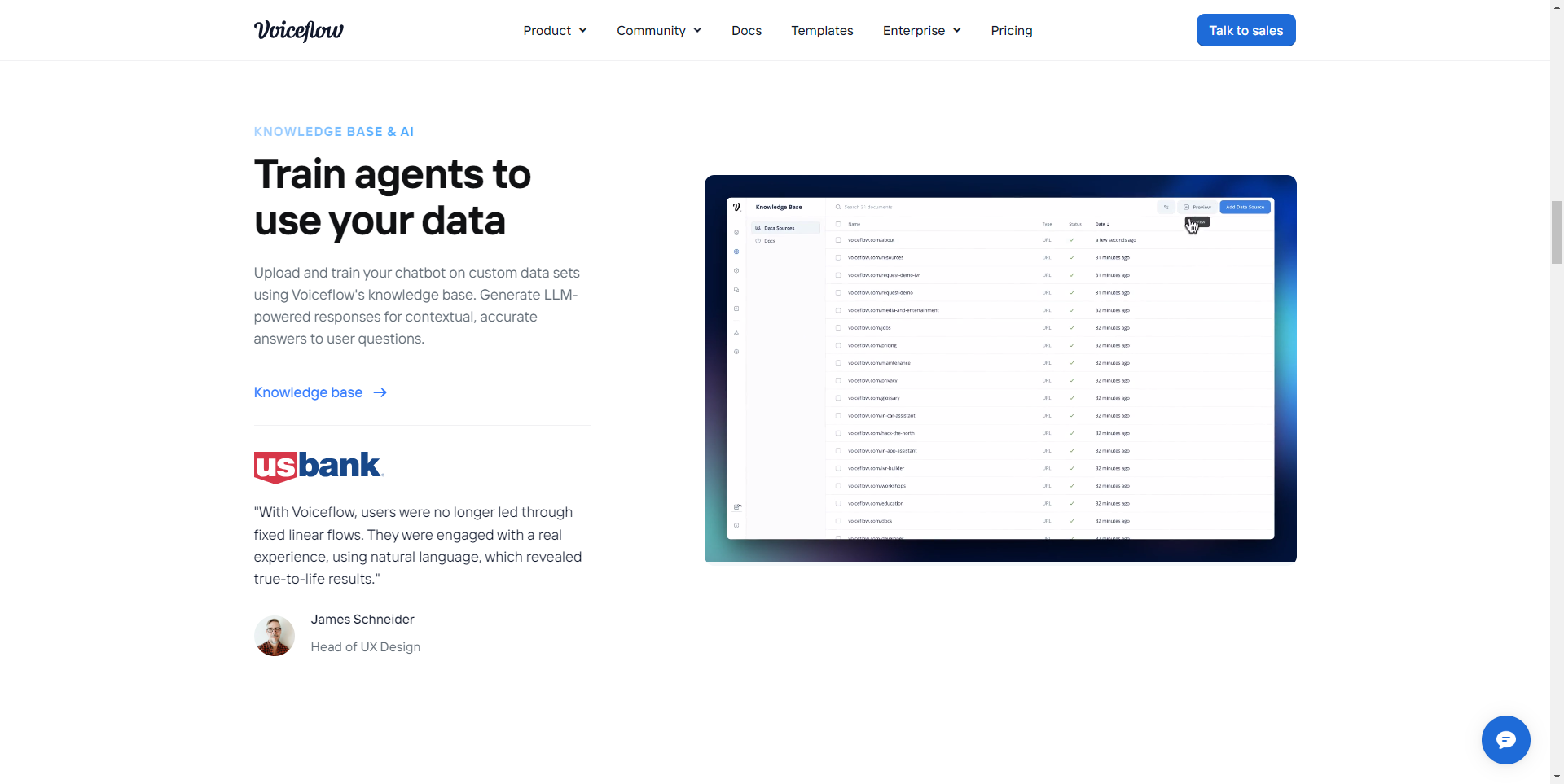The height and width of the screenshot is (784, 1564).
Task: Click the 'Head of UX Design' text
Action: (x=366, y=647)
